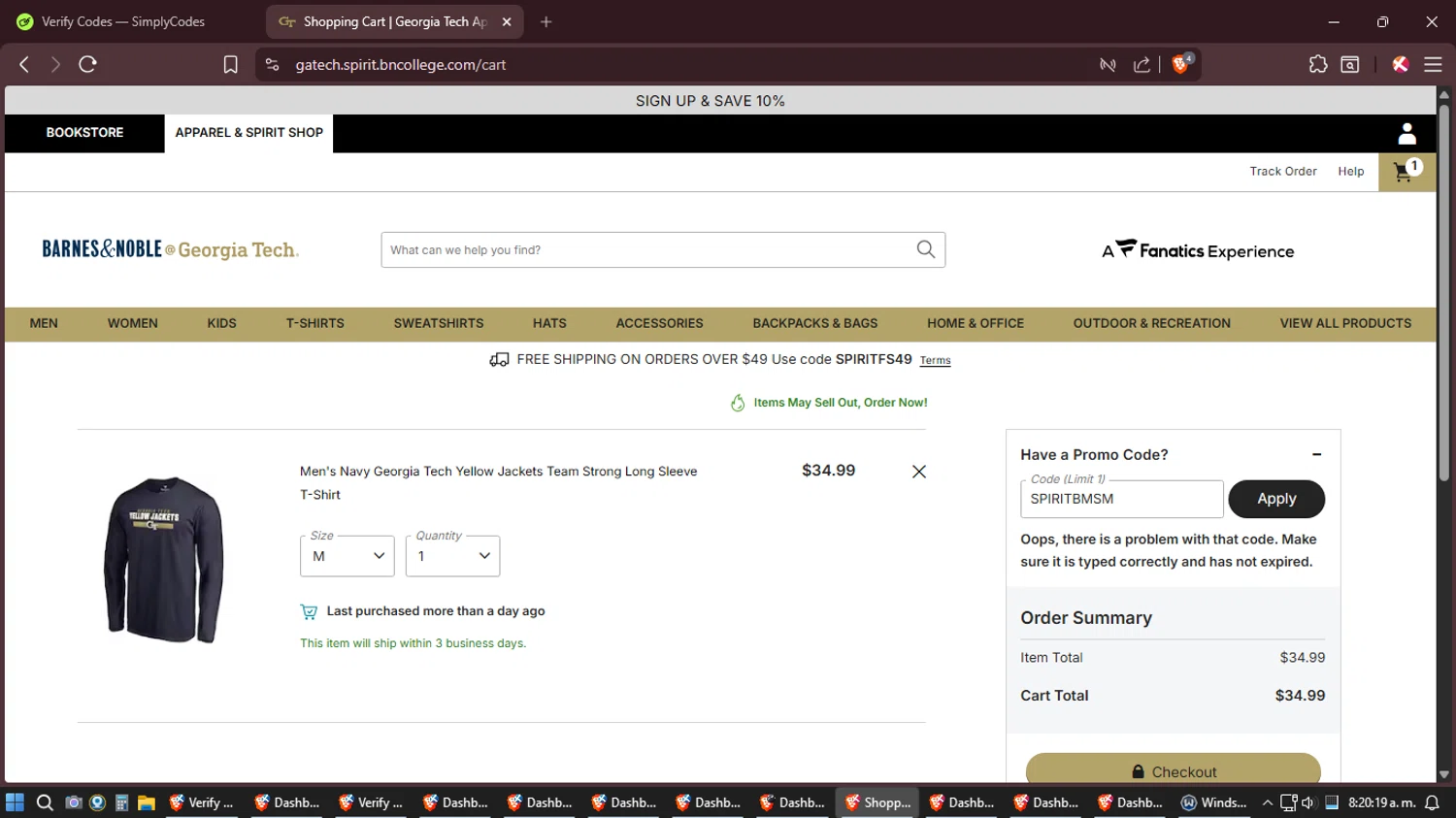Open Brave hamburger main menu
The width and height of the screenshot is (1456, 818).
(x=1433, y=64)
